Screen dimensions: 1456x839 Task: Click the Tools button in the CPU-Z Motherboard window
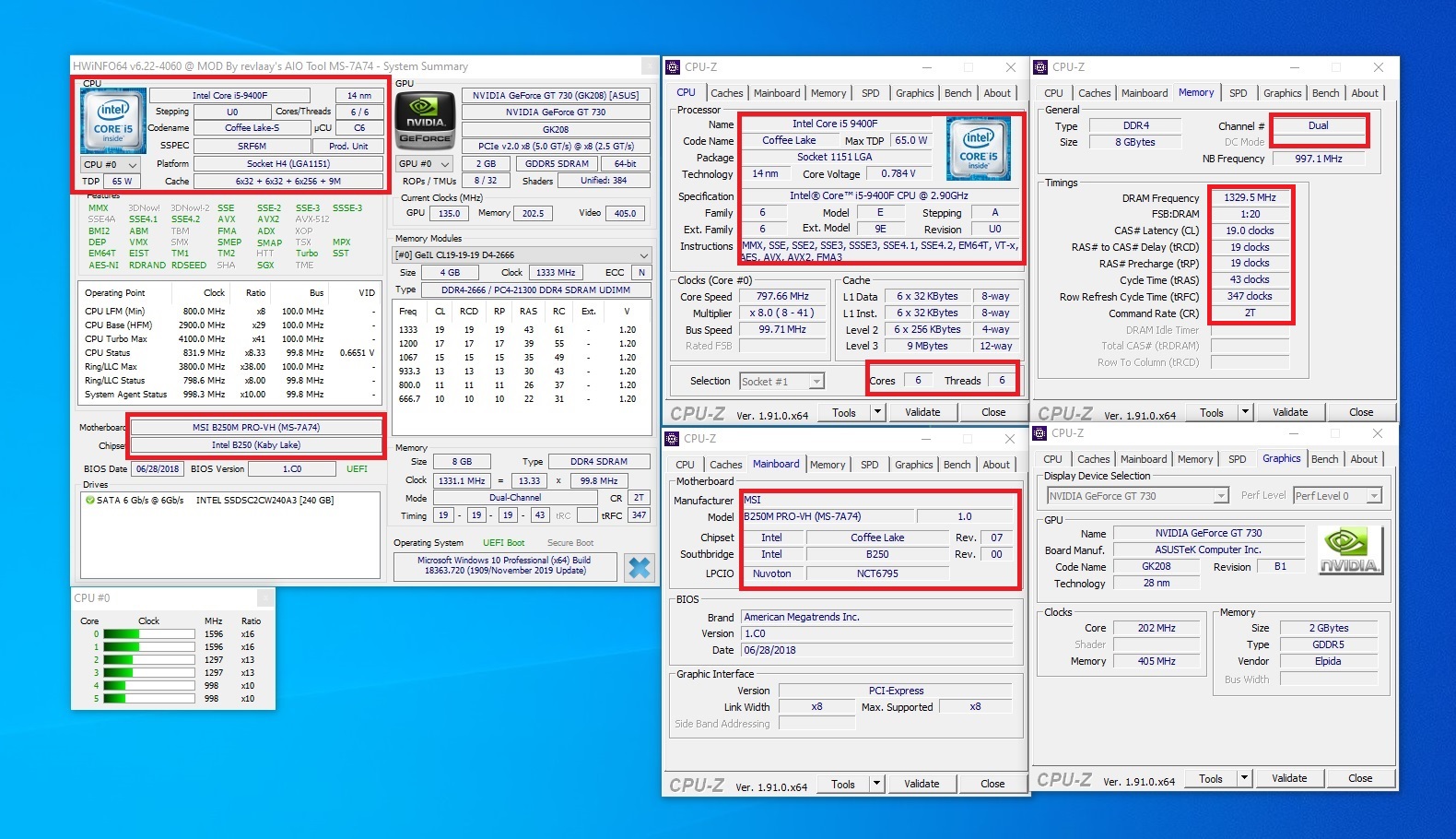843,784
